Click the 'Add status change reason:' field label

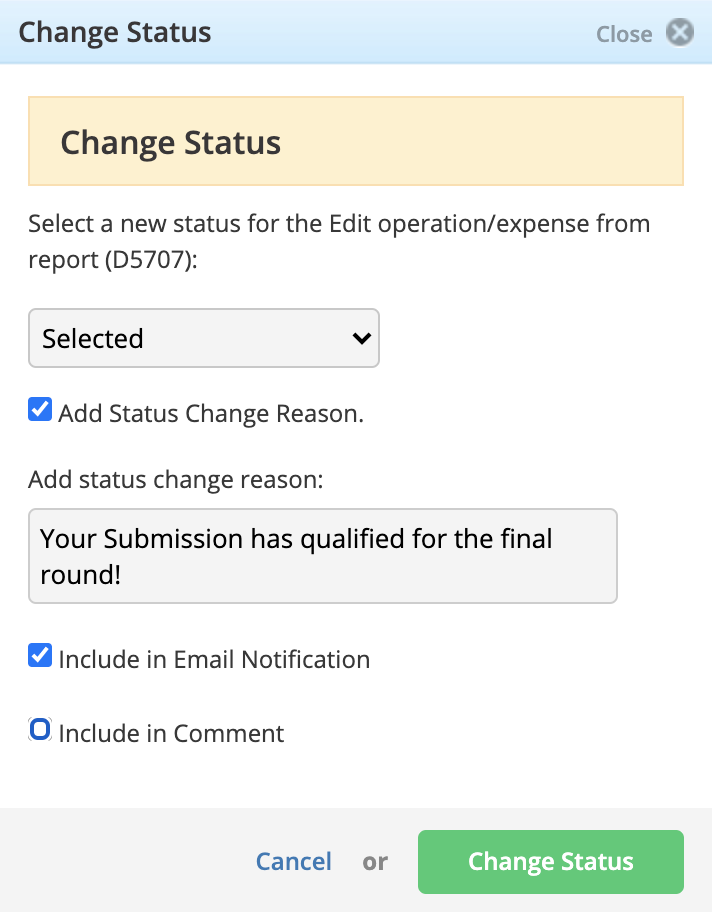(176, 480)
